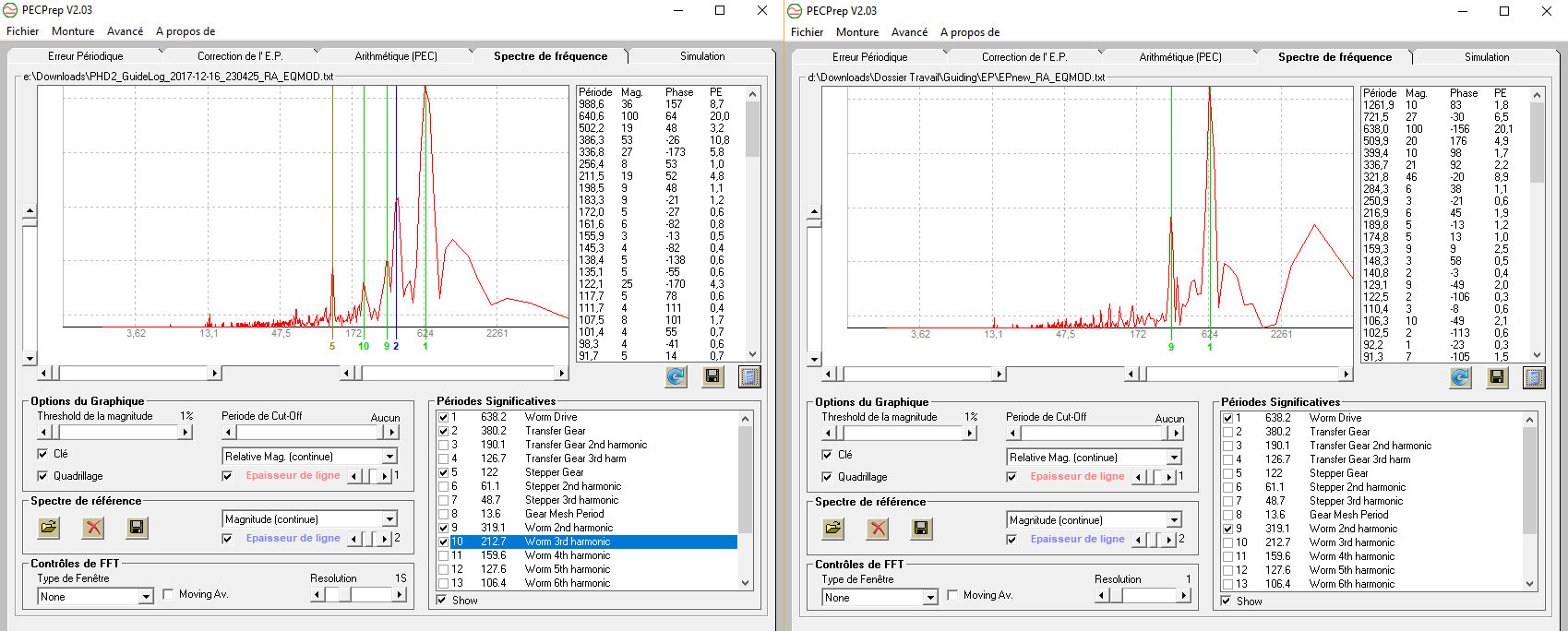Open reference spectrum folder icon, left window
Image resolution: width=1568 pixels, height=631 pixels.
pyautogui.click(x=49, y=528)
